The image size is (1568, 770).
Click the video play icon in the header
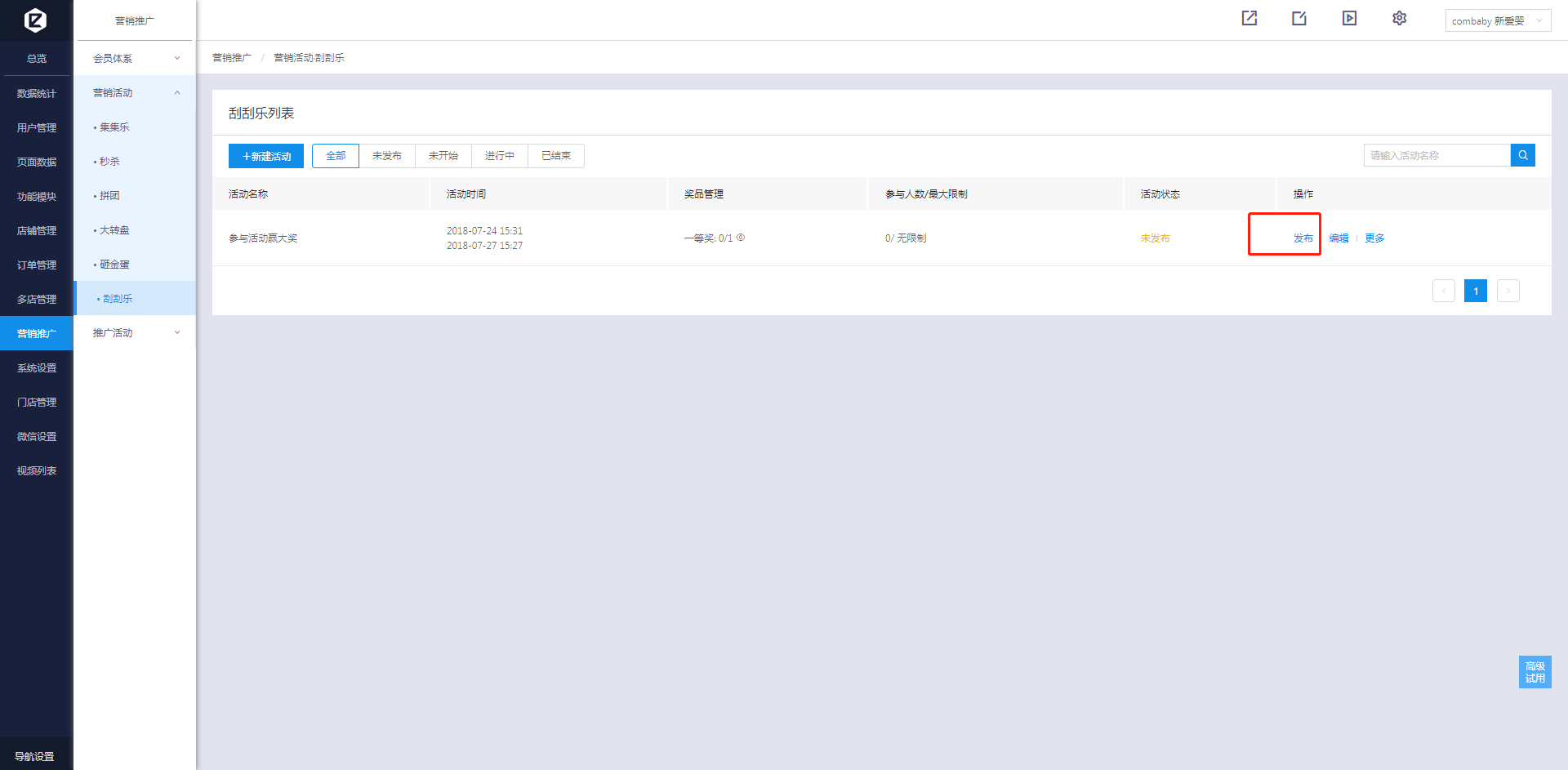click(x=1349, y=18)
